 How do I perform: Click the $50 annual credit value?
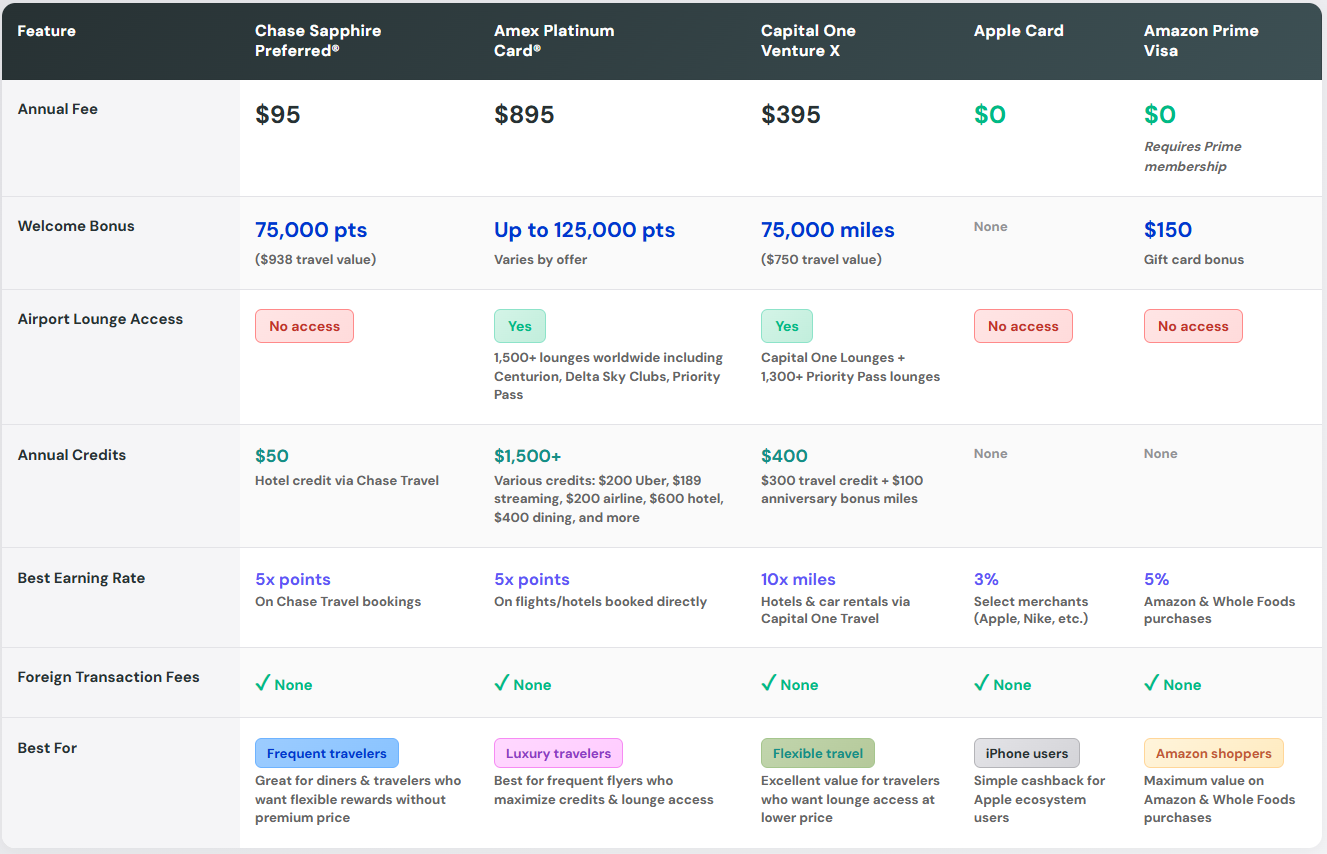pyautogui.click(x=272, y=456)
